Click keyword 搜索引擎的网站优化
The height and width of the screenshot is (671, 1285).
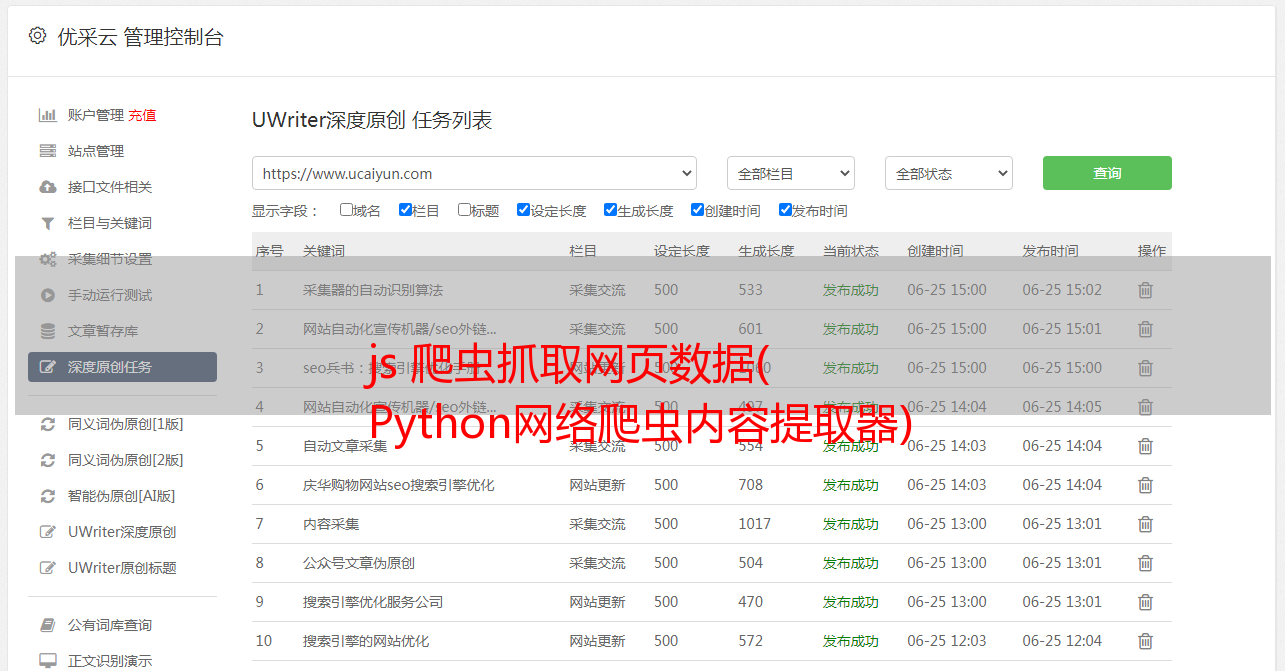[366, 641]
